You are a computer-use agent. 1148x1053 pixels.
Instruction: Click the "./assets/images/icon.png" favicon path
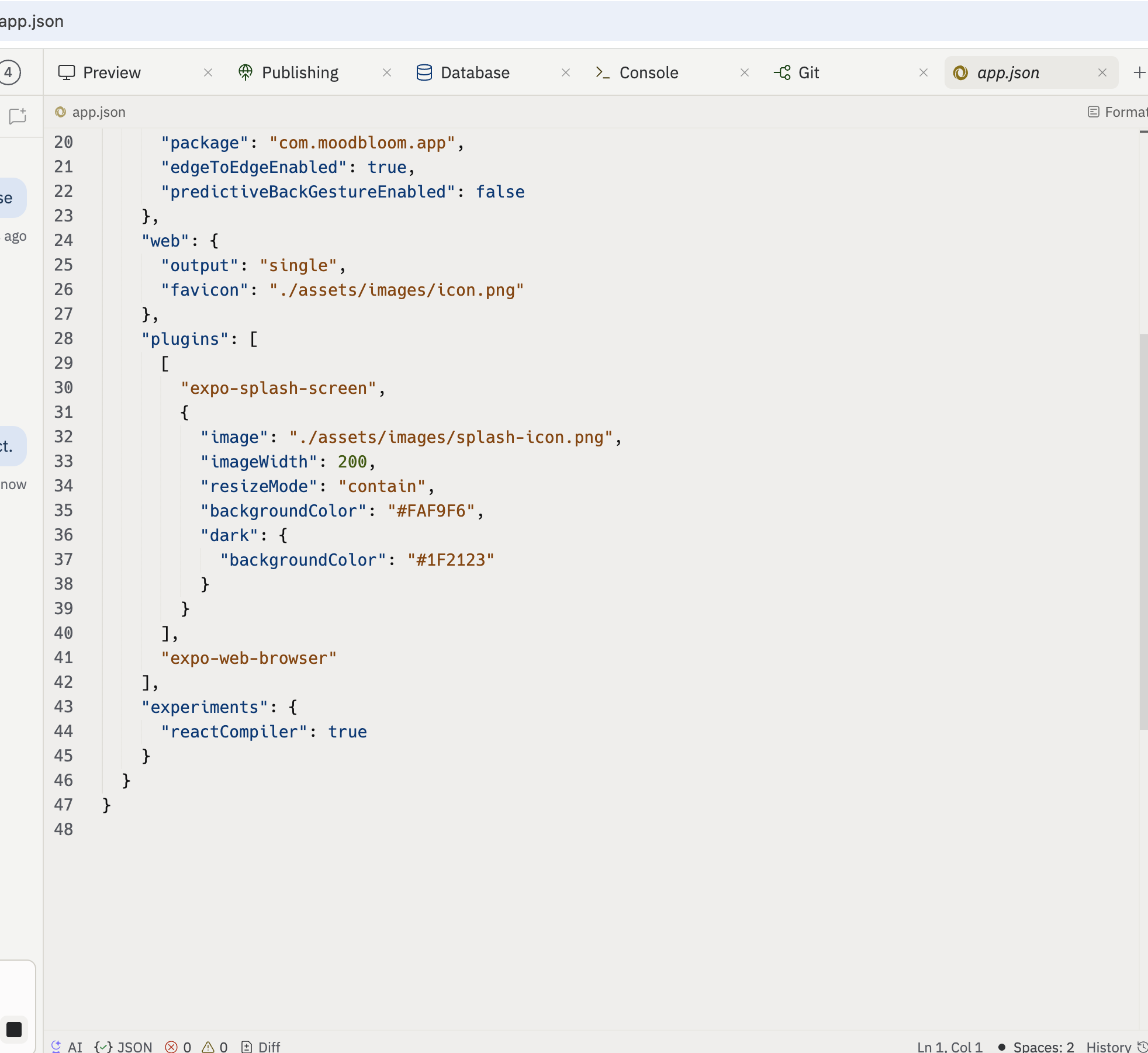coord(396,290)
